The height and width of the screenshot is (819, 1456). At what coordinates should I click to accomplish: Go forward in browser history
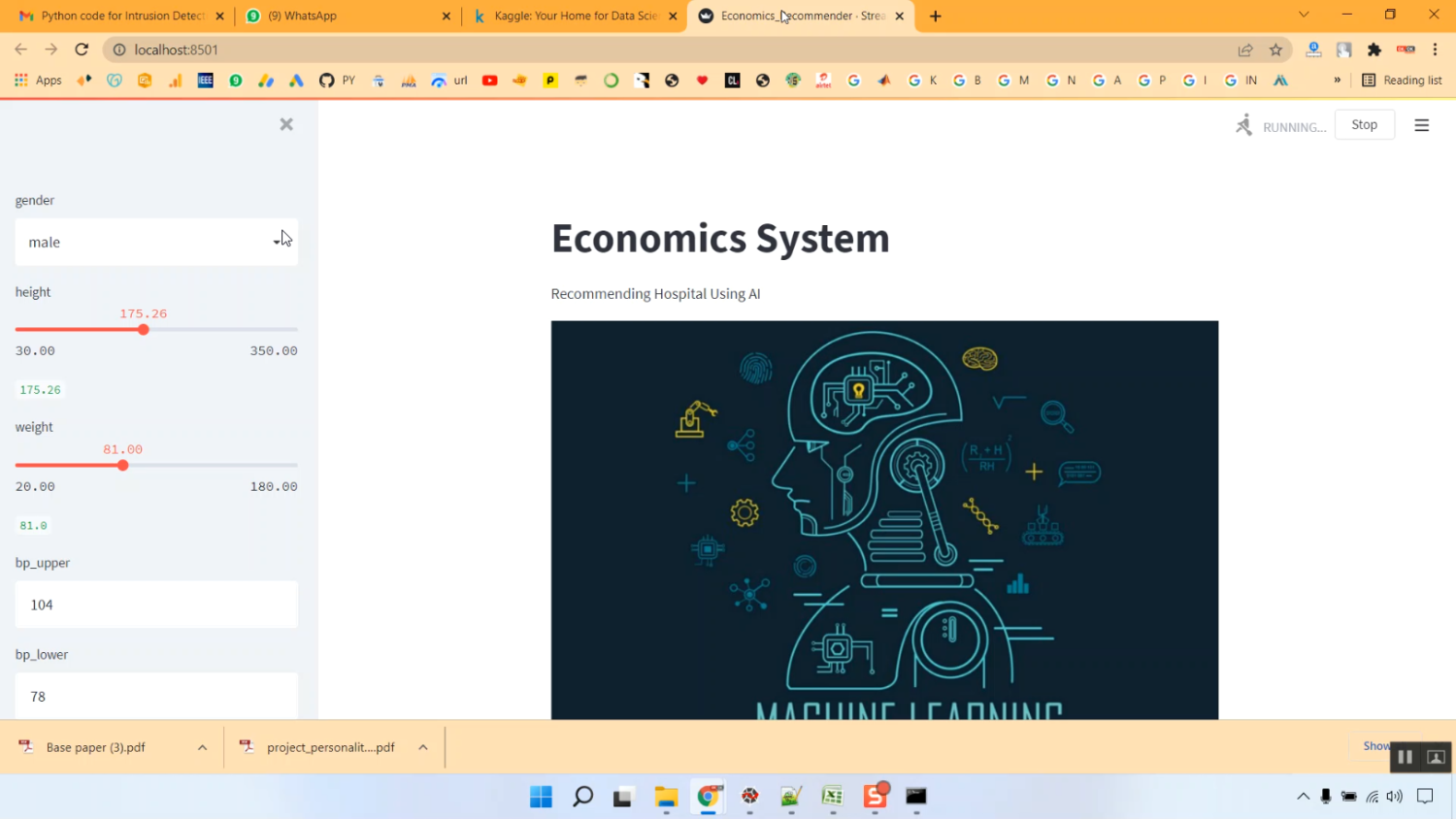(x=51, y=49)
